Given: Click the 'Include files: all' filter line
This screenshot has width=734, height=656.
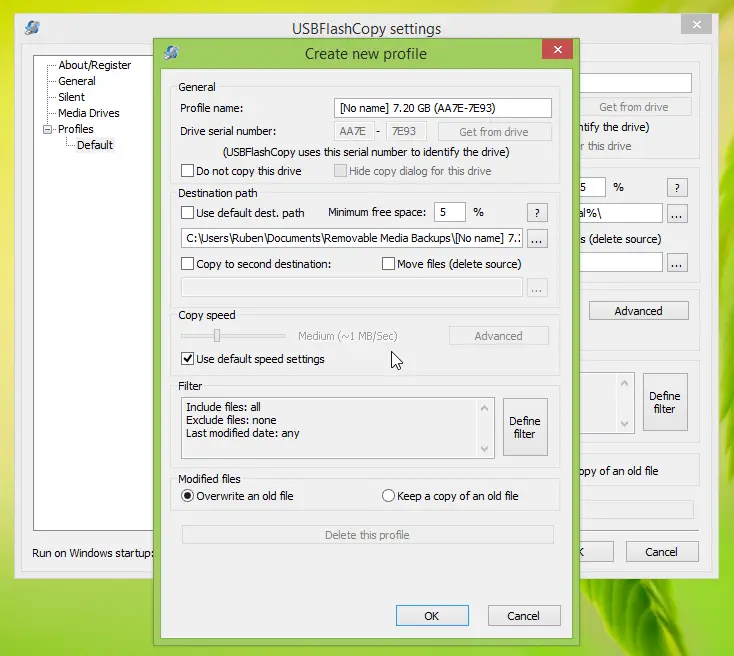Looking at the screenshot, I should pyautogui.click(x=223, y=407).
